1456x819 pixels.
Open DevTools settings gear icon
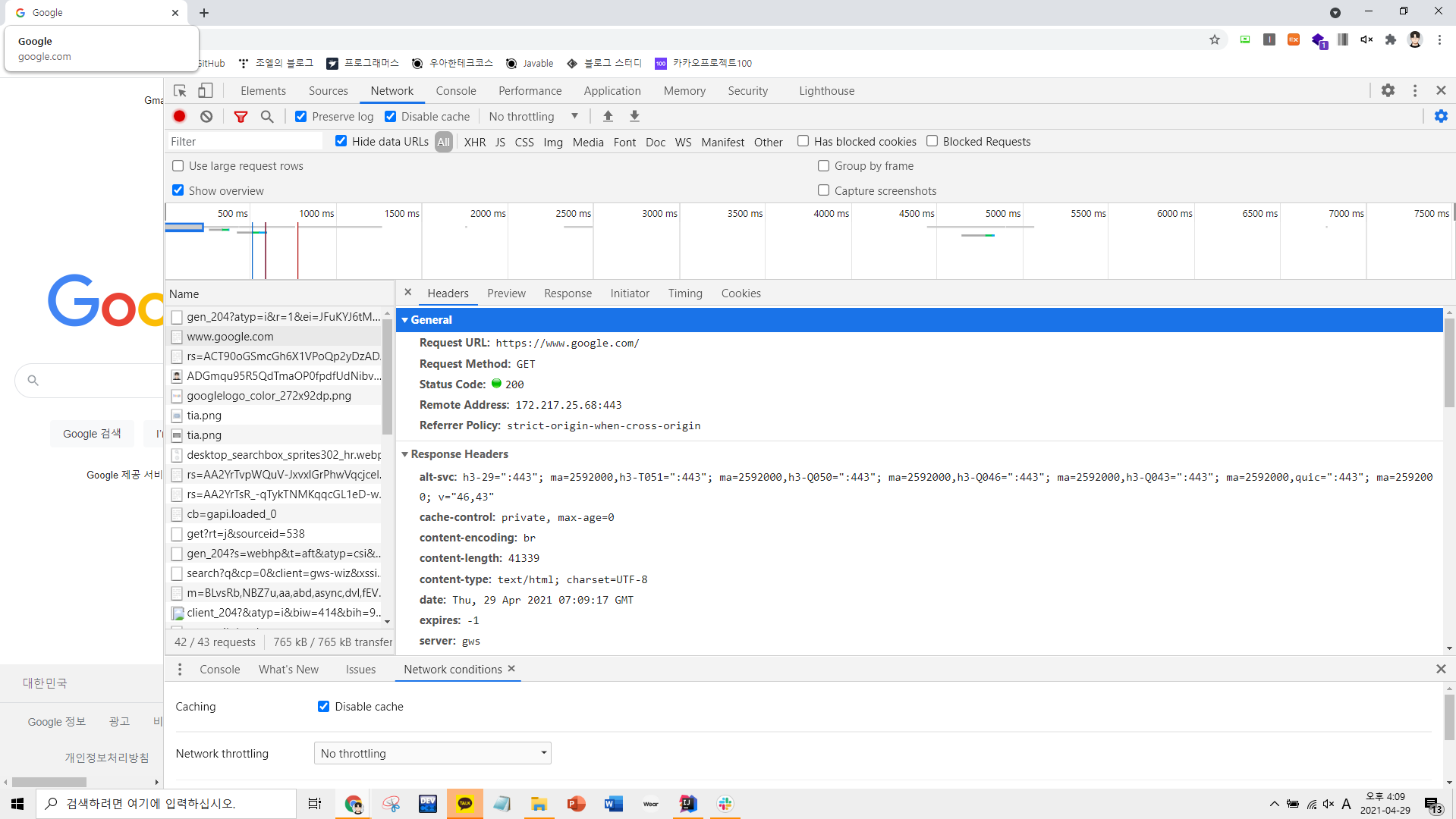tap(1388, 90)
